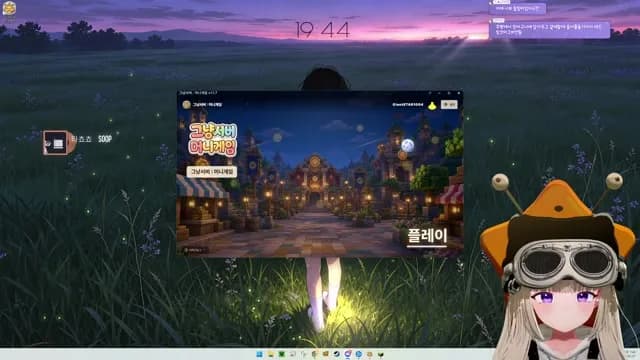Screen dimensions: 640x360
Task: Click the SOOP streamer badge icon
Action: point(59,142)
